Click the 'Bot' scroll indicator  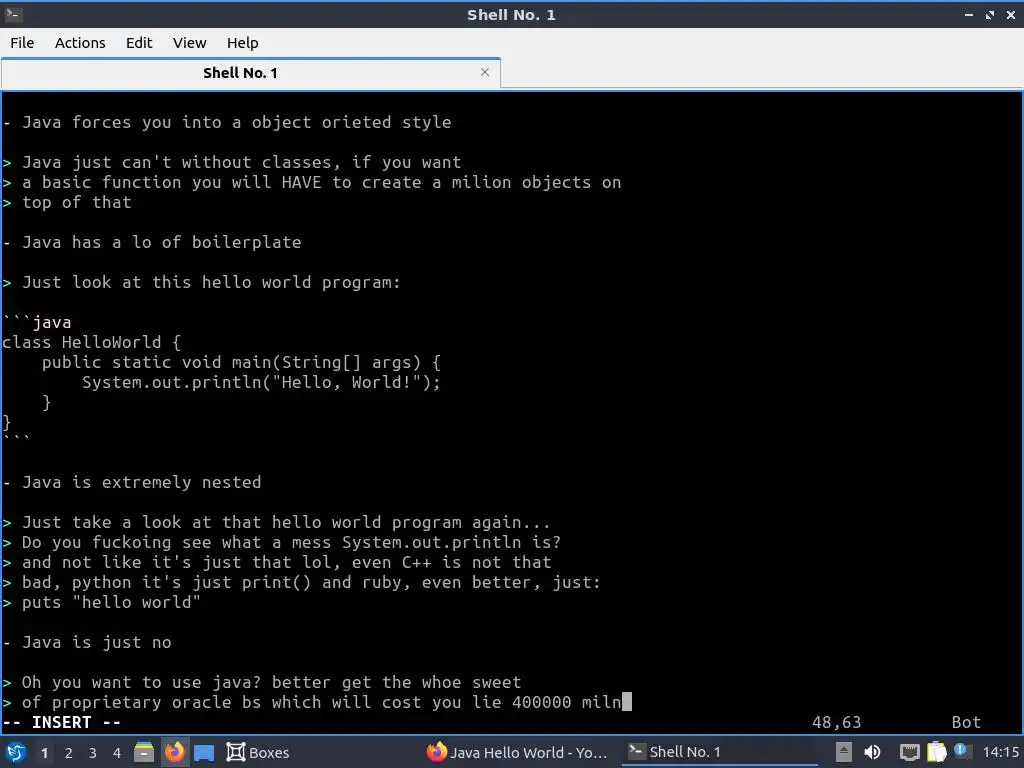coord(966,722)
